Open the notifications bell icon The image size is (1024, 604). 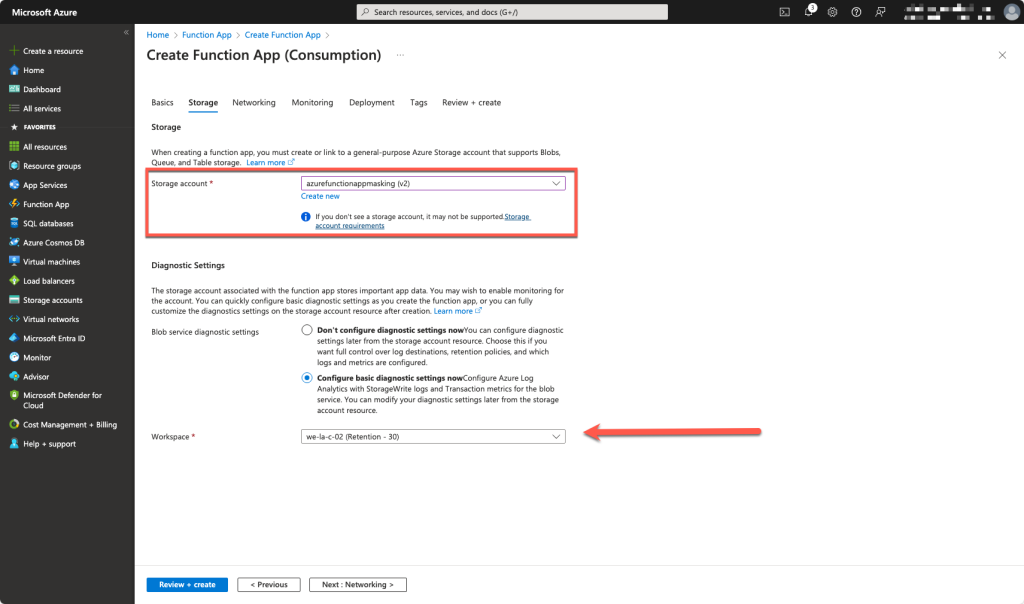click(808, 11)
